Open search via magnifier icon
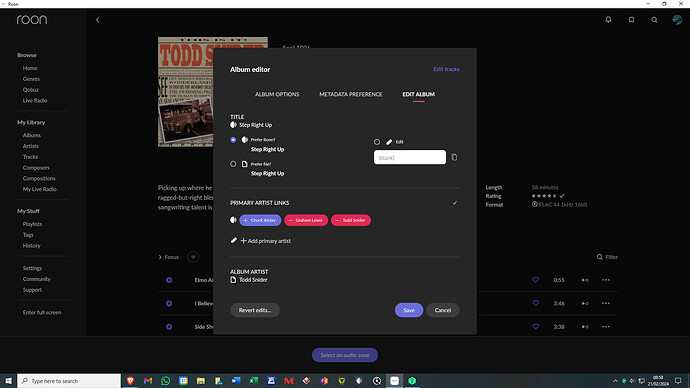 [x=654, y=20]
